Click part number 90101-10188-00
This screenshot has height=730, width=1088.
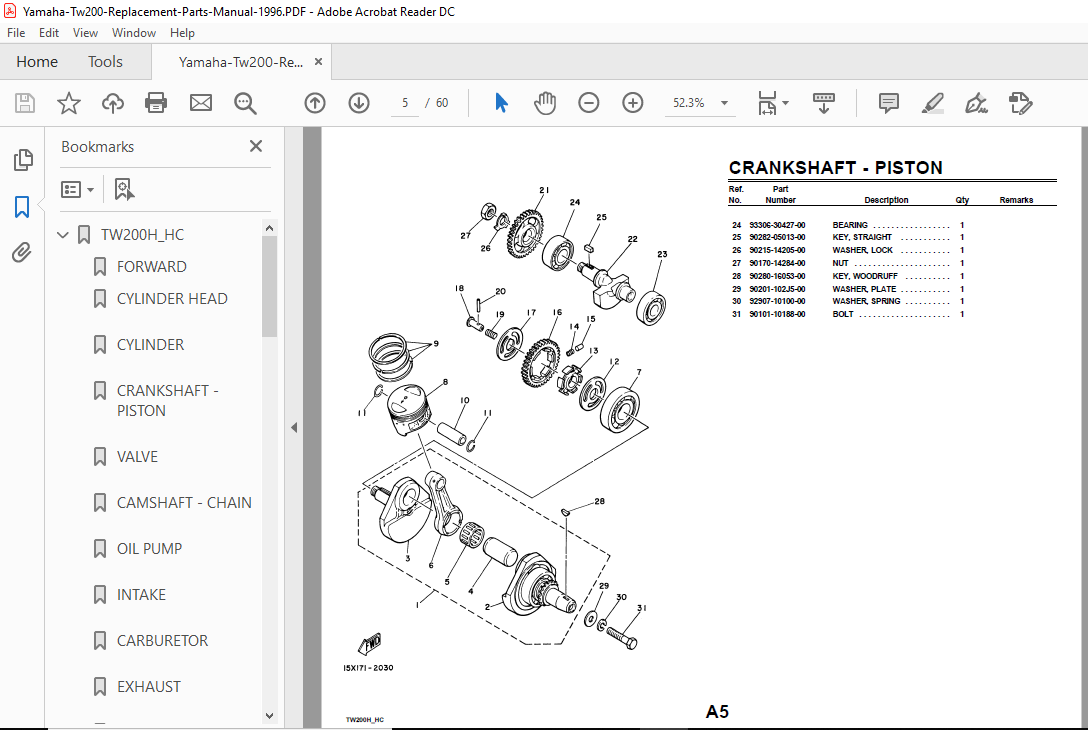click(x=777, y=314)
